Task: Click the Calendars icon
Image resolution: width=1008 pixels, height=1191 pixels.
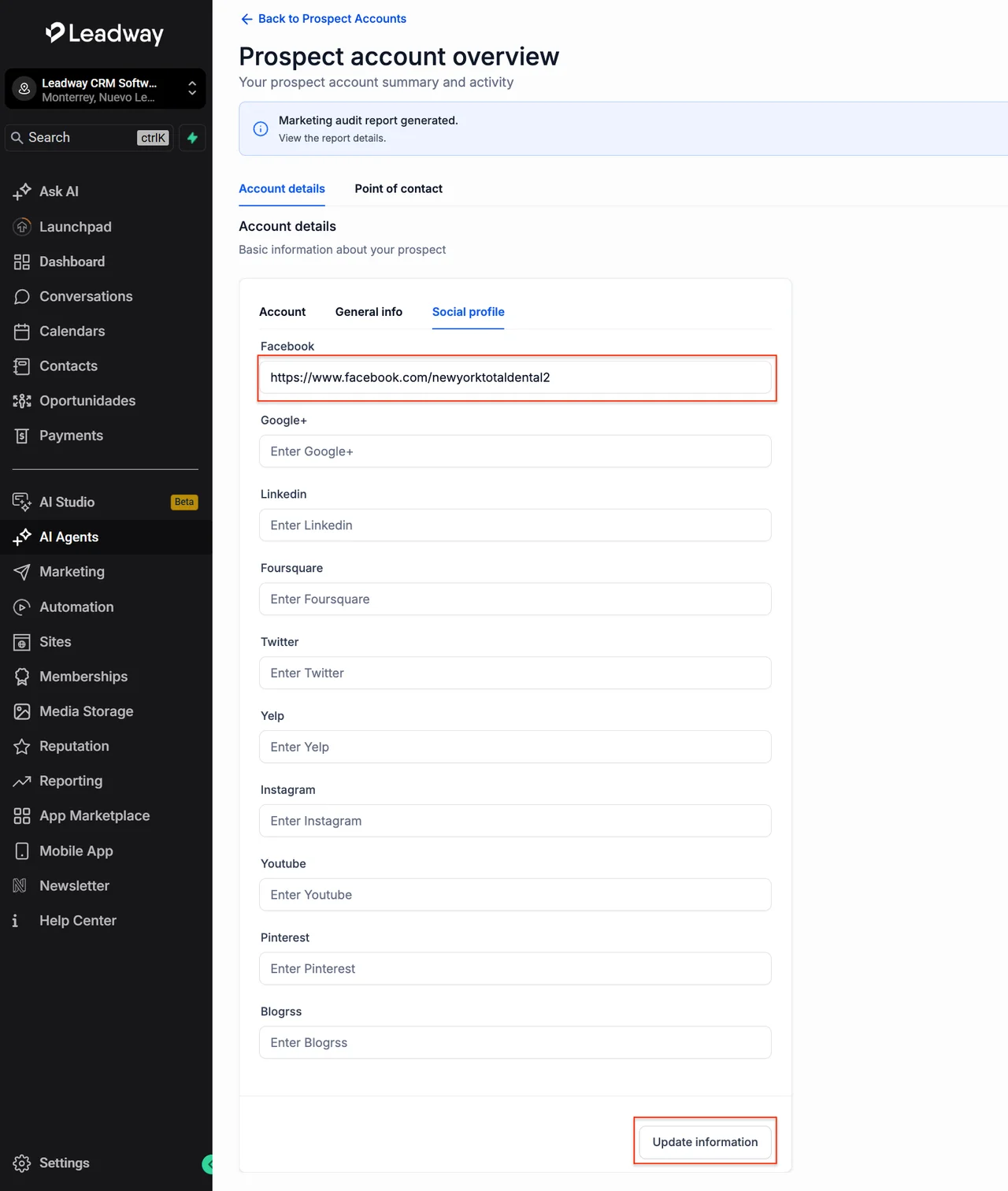Action: tap(22, 332)
